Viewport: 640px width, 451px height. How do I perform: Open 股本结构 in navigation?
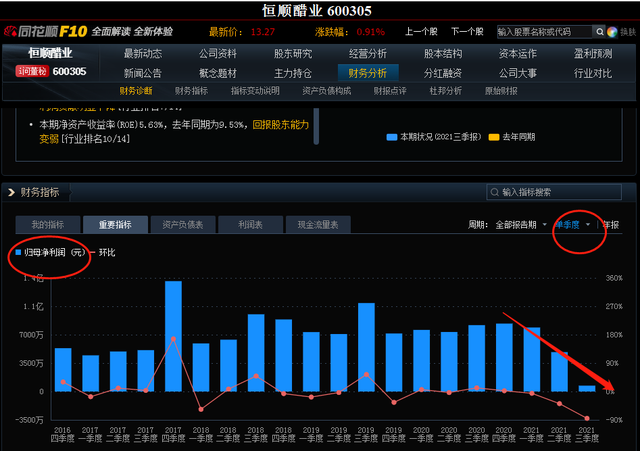(443, 53)
